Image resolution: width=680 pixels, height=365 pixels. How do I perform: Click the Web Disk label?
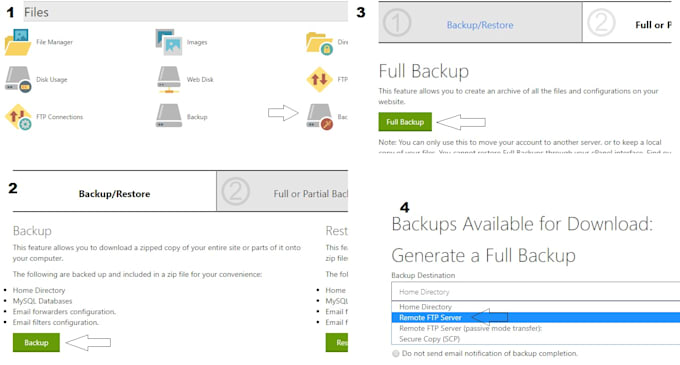click(x=200, y=79)
